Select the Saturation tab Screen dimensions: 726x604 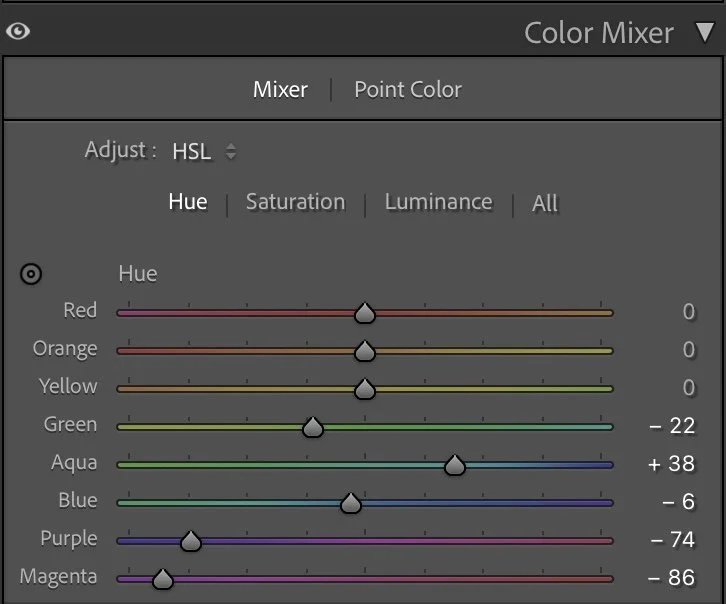295,202
